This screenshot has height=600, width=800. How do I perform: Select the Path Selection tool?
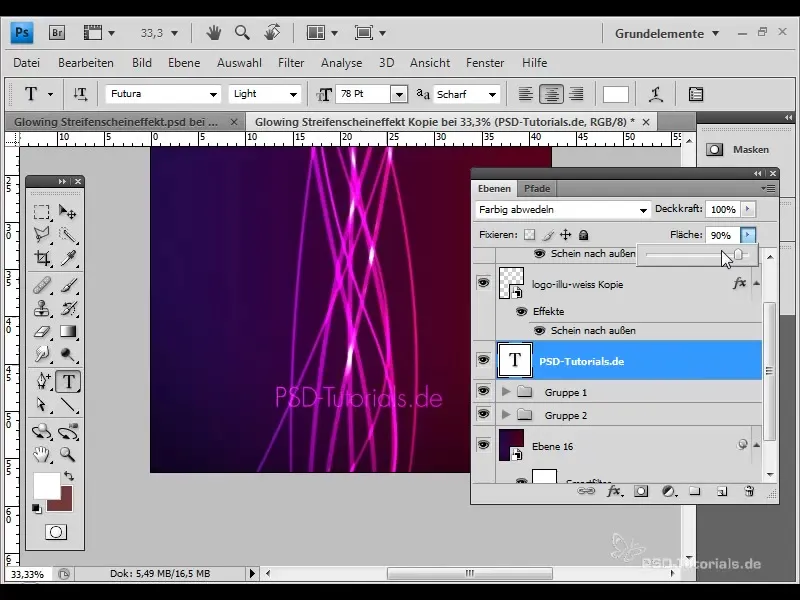click(42, 405)
